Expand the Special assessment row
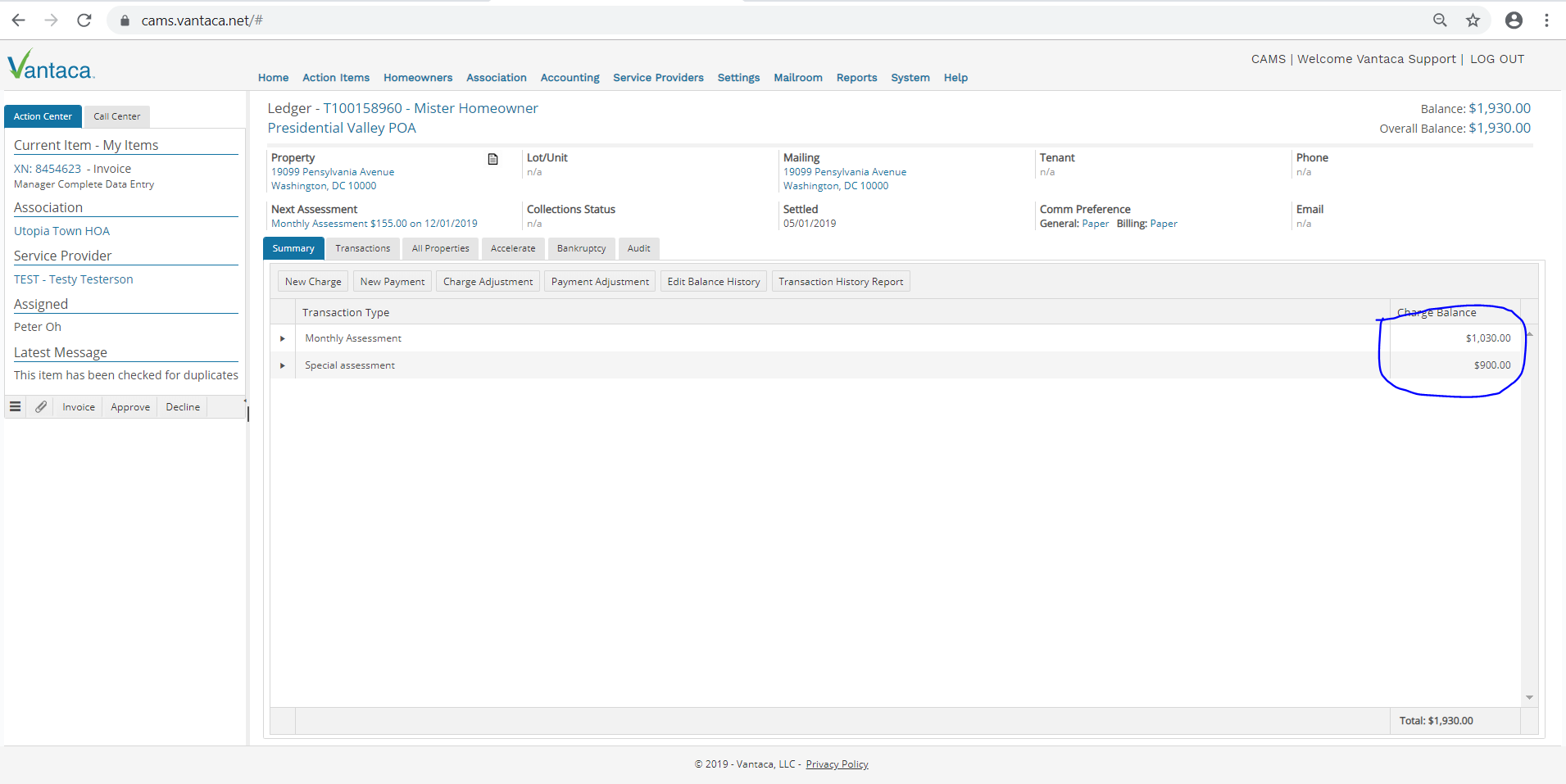Image resolution: width=1566 pixels, height=784 pixels. 283,365
